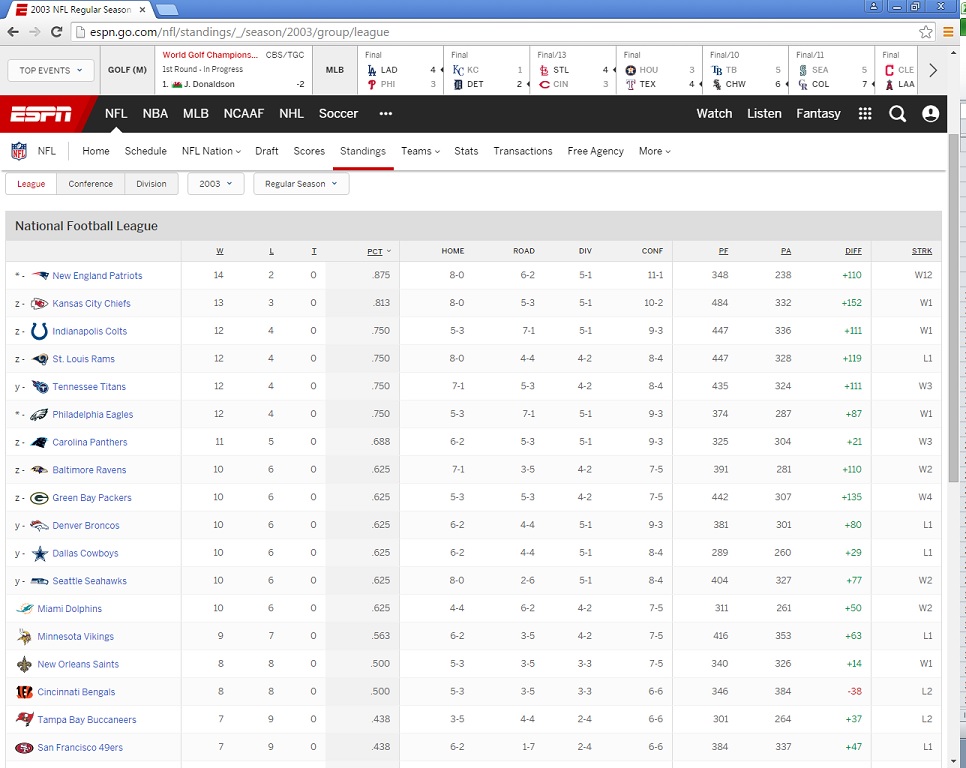Click the San Francisco 49ers logo
This screenshot has width=966, height=768.
[24, 748]
